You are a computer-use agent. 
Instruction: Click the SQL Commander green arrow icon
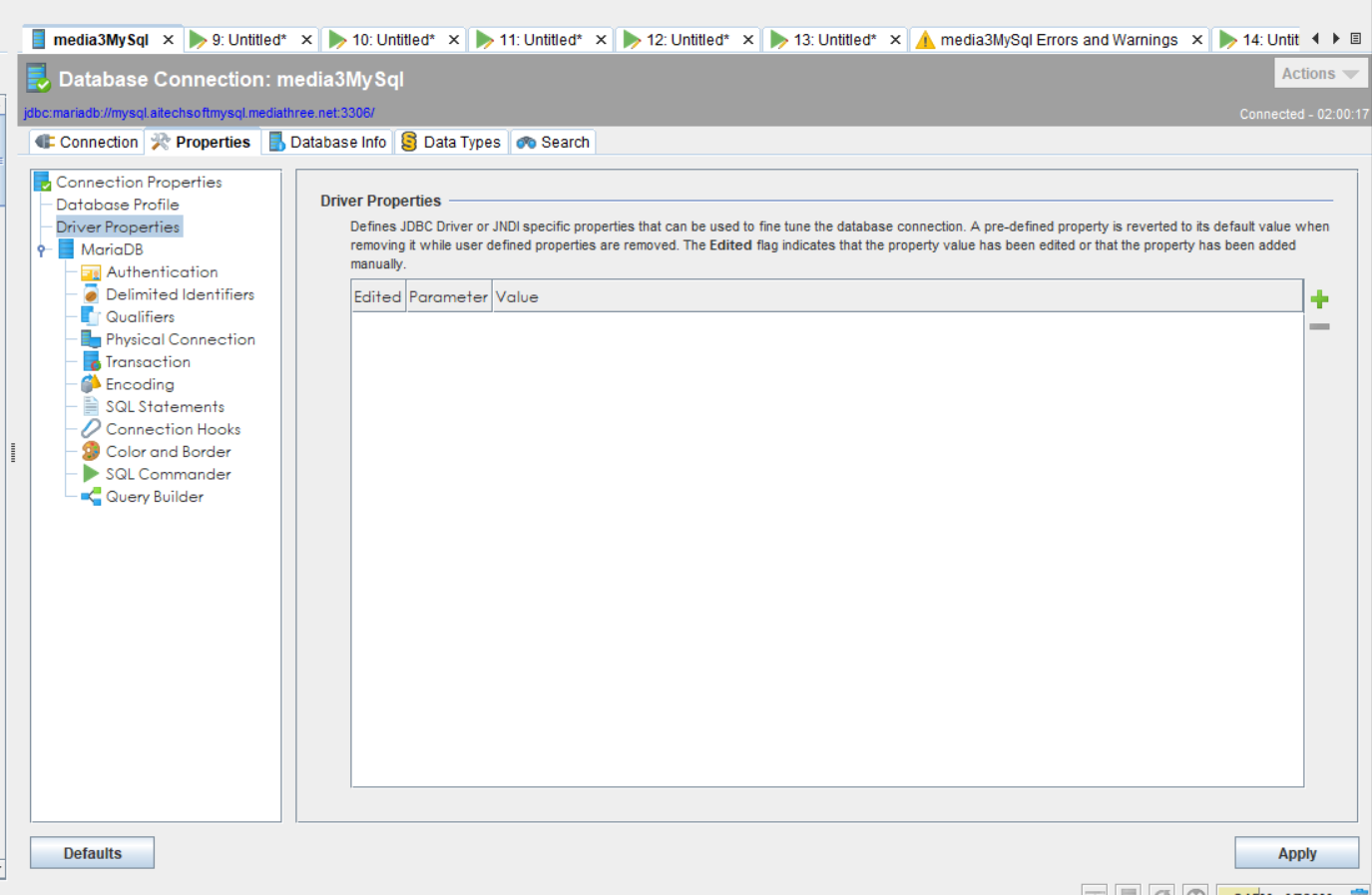coord(91,474)
